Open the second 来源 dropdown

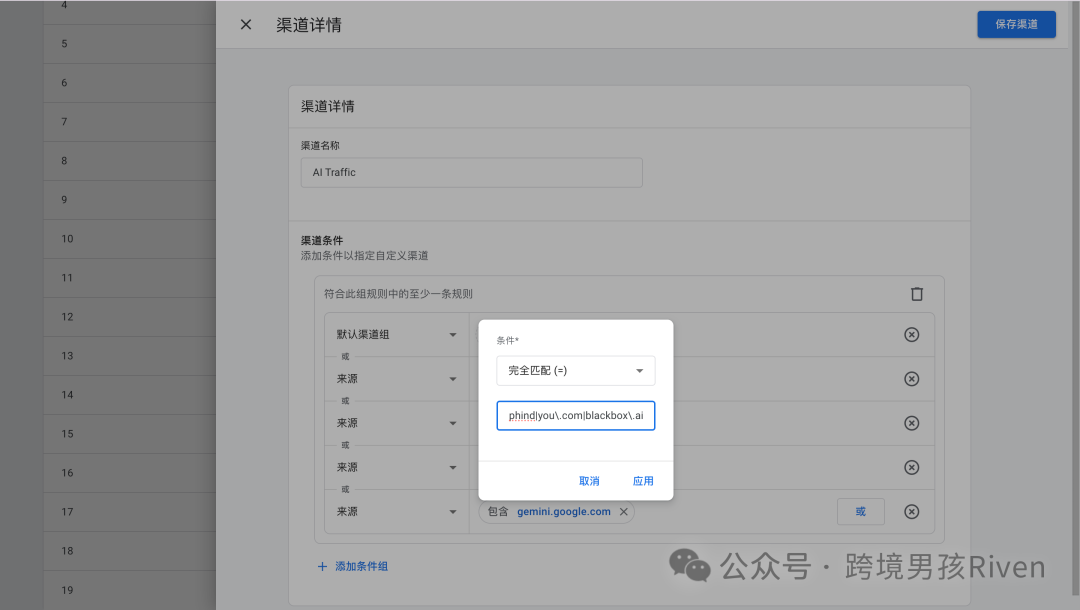point(396,423)
